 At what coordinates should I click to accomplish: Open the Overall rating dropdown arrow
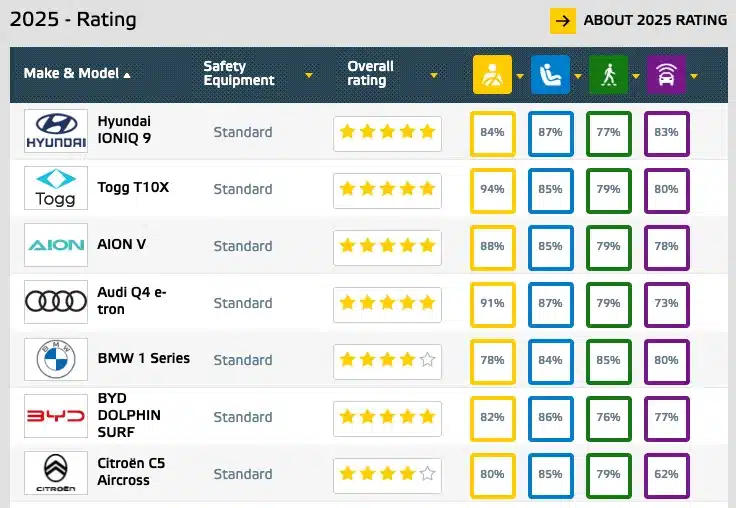point(434,75)
